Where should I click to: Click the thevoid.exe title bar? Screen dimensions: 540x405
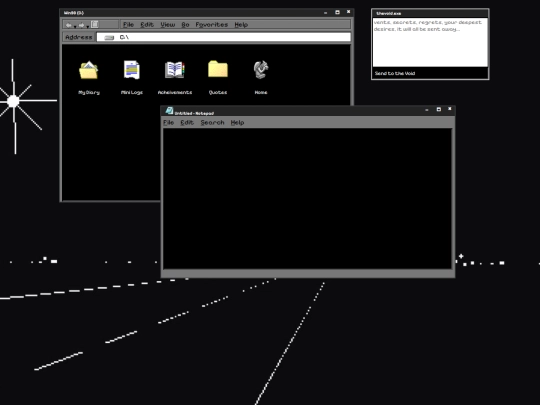point(430,13)
